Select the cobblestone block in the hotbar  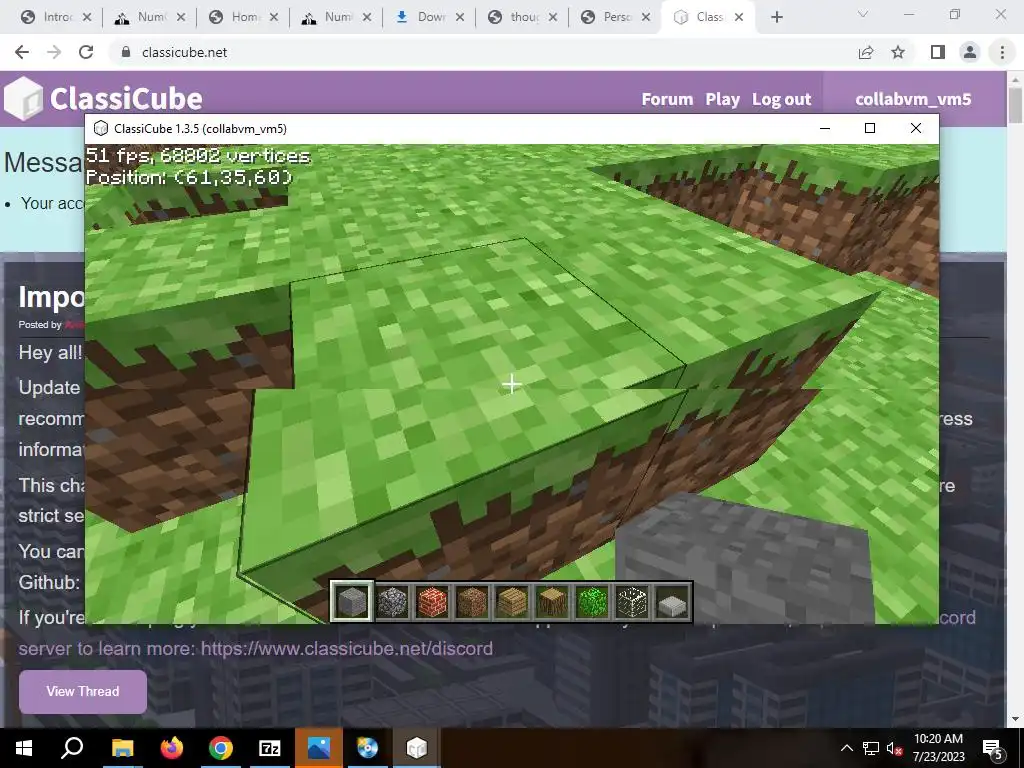click(392, 601)
